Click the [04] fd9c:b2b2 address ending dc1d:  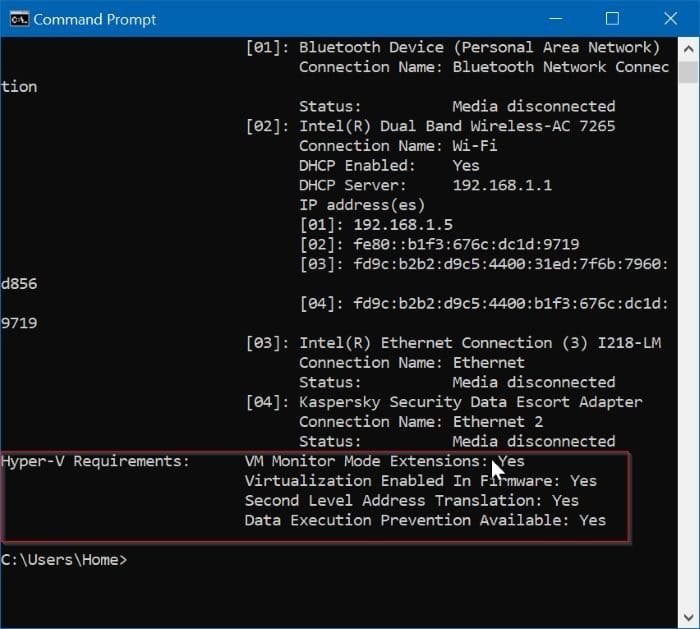(511, 304)
